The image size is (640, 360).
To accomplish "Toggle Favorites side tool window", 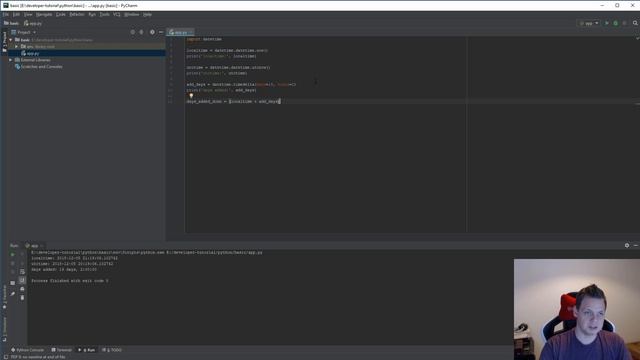I will coord(4,296).
